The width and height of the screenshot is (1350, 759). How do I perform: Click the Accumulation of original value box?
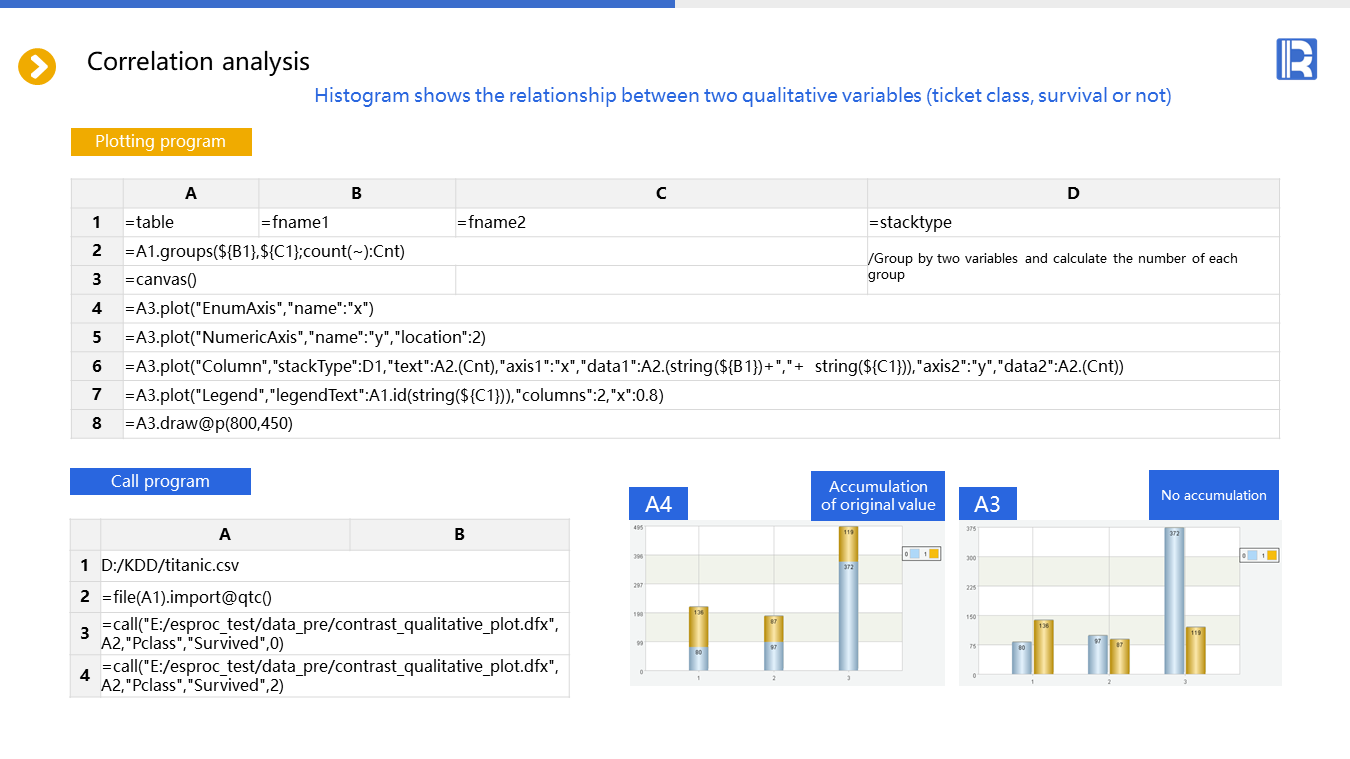878,495
